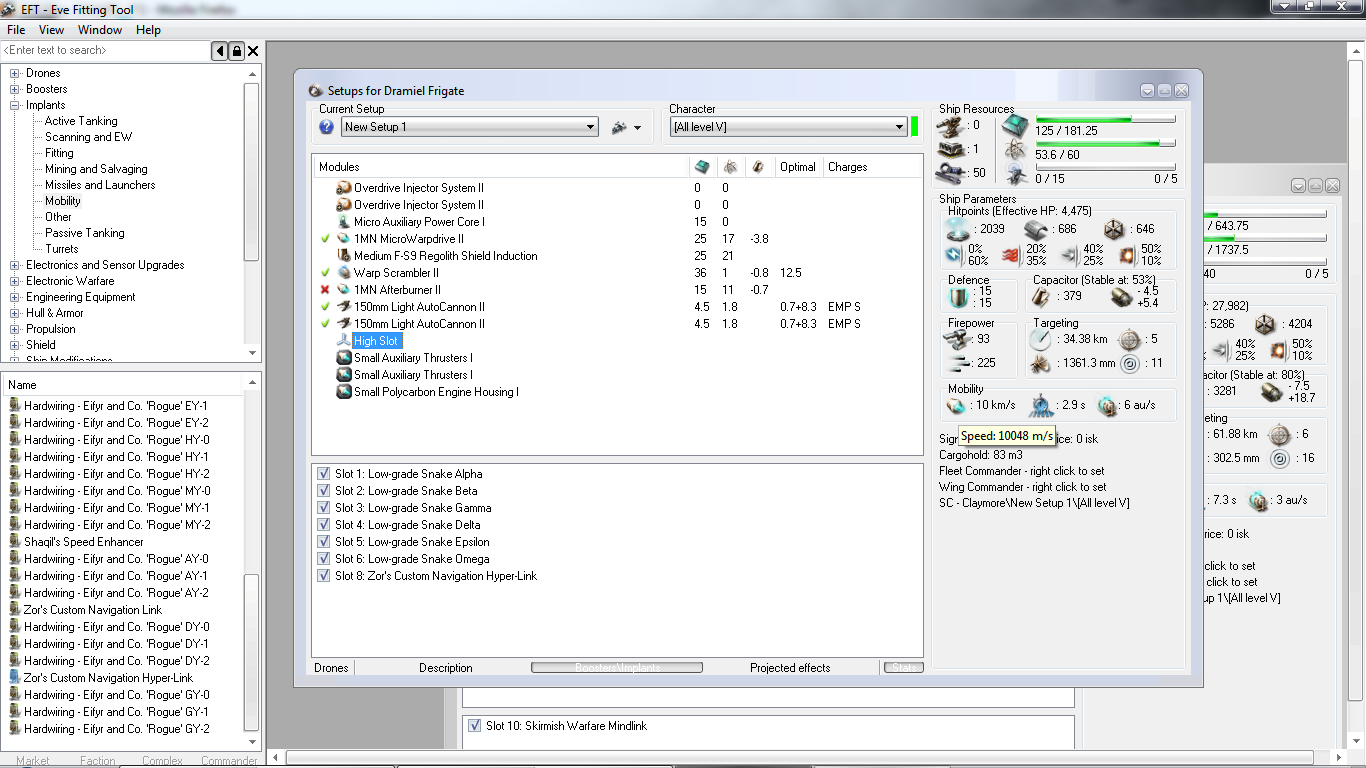Open the New Setup 1 dropdown

pos(590,127)
